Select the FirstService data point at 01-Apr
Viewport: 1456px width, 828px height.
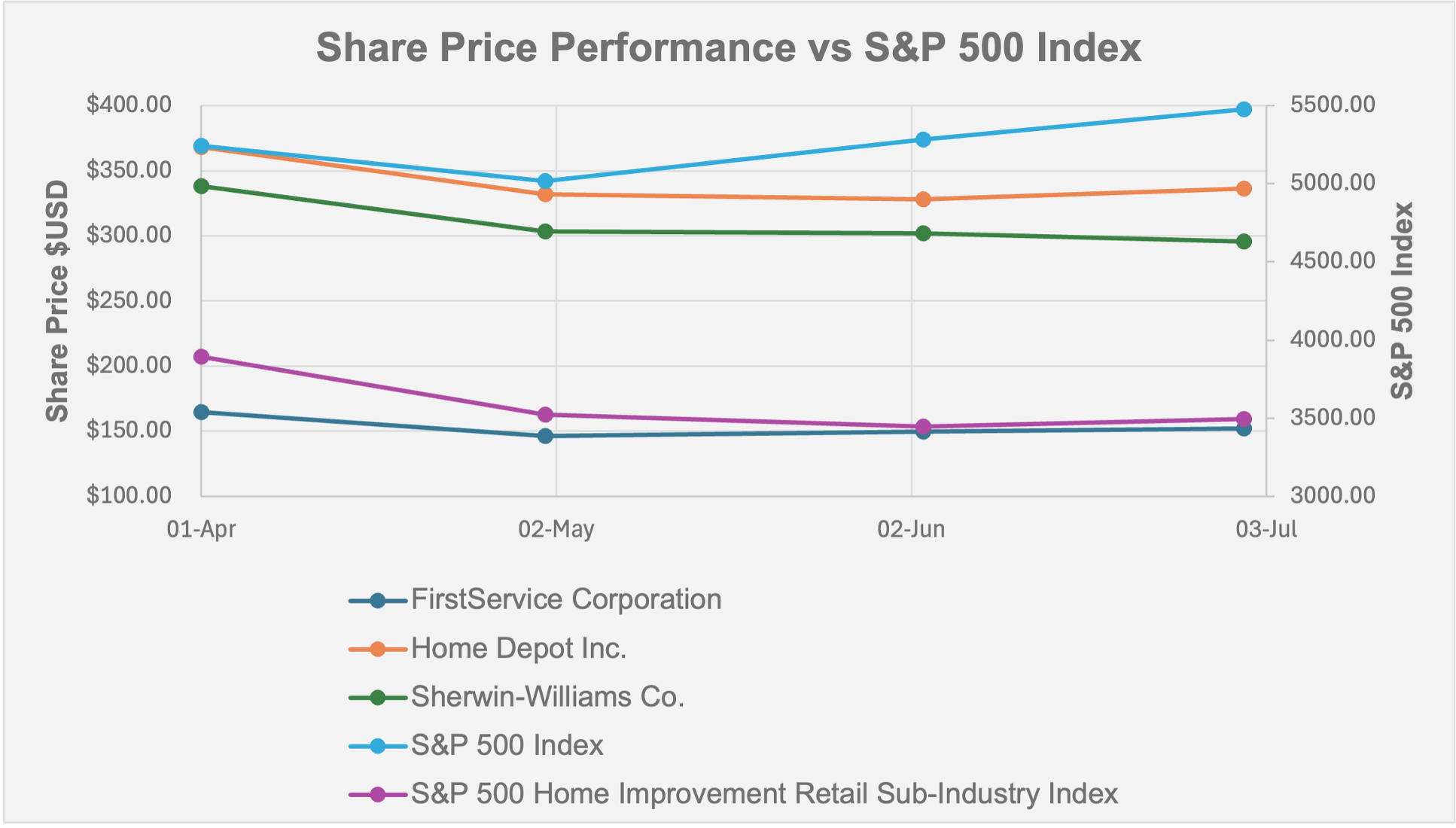pyautogui.click(x=202, y=412)
